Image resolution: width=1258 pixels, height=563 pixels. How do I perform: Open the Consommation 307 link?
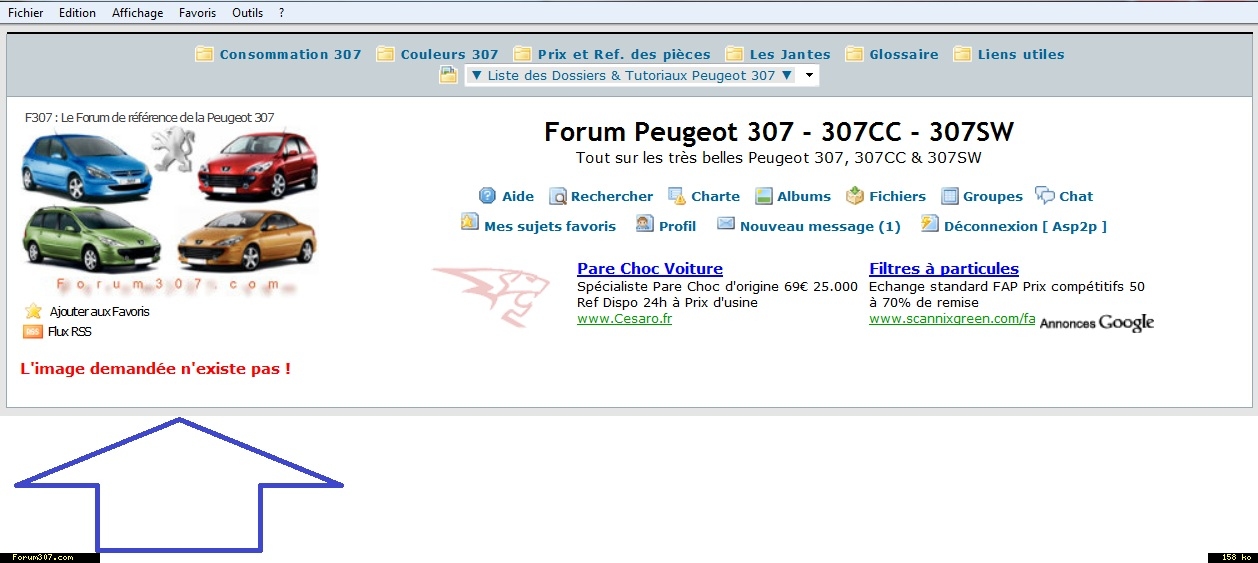[x=290, y=54]
